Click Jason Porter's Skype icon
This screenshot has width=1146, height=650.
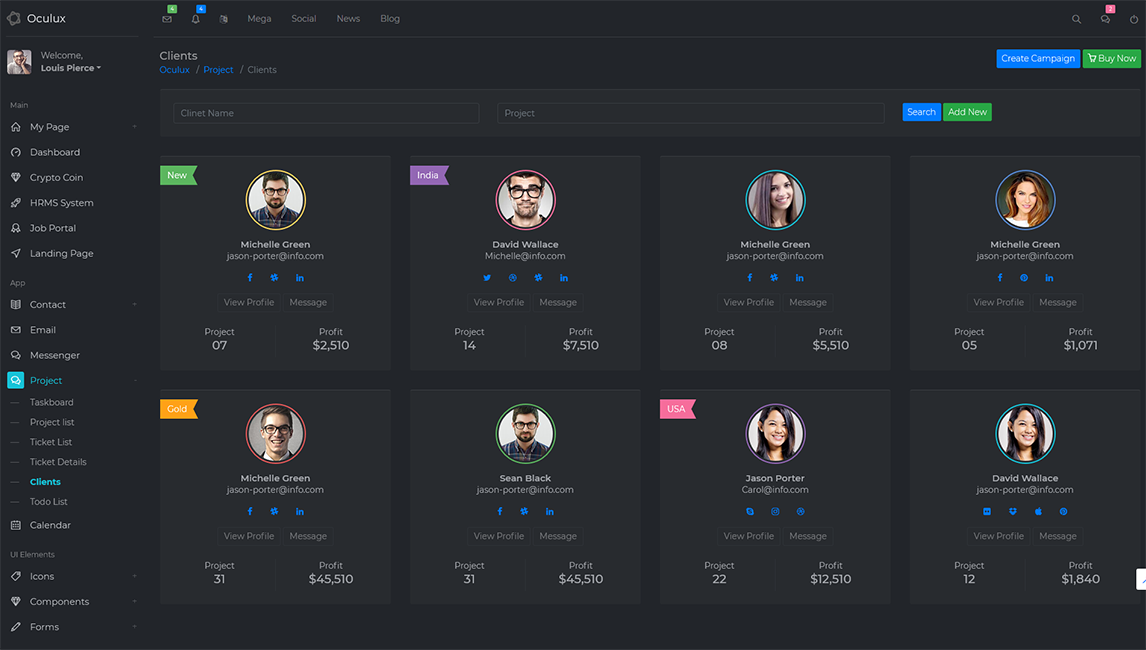[x=750, y=512]
